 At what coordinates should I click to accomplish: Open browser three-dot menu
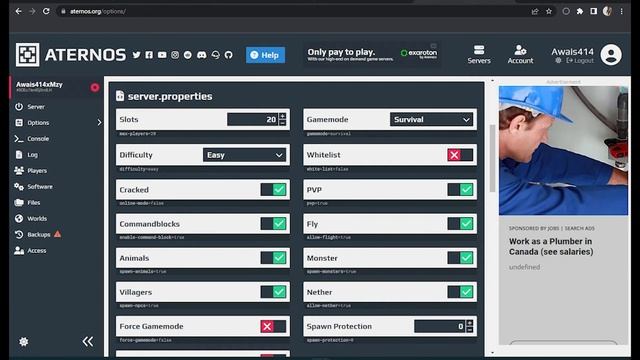622,11
